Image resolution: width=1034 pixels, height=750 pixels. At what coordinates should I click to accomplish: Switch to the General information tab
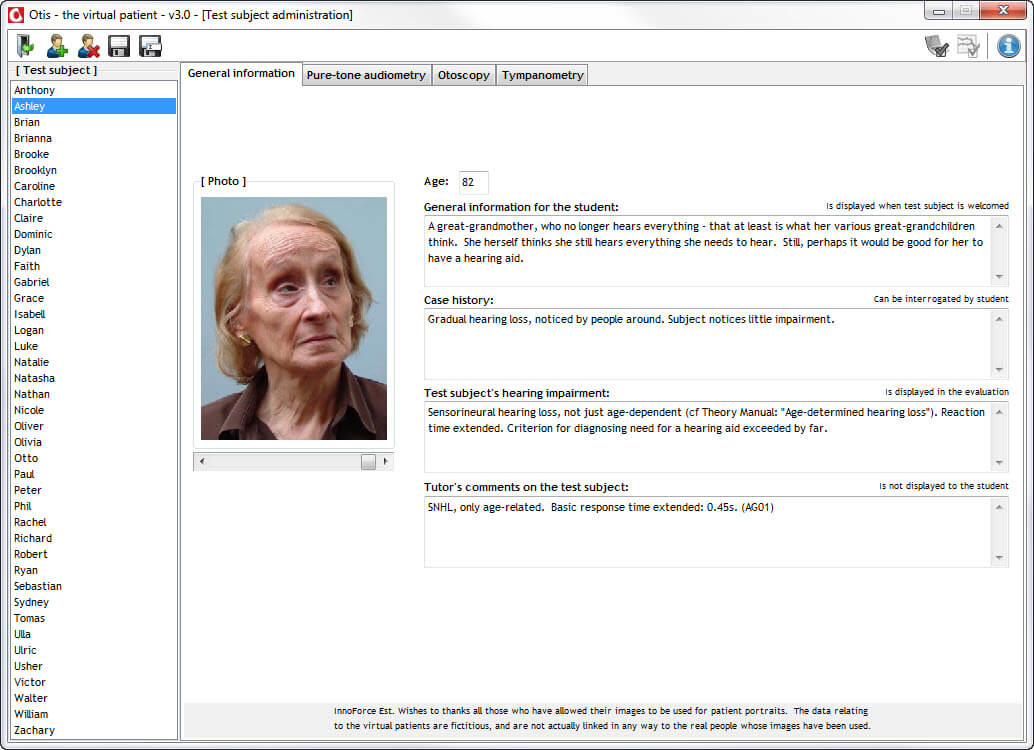241,73
